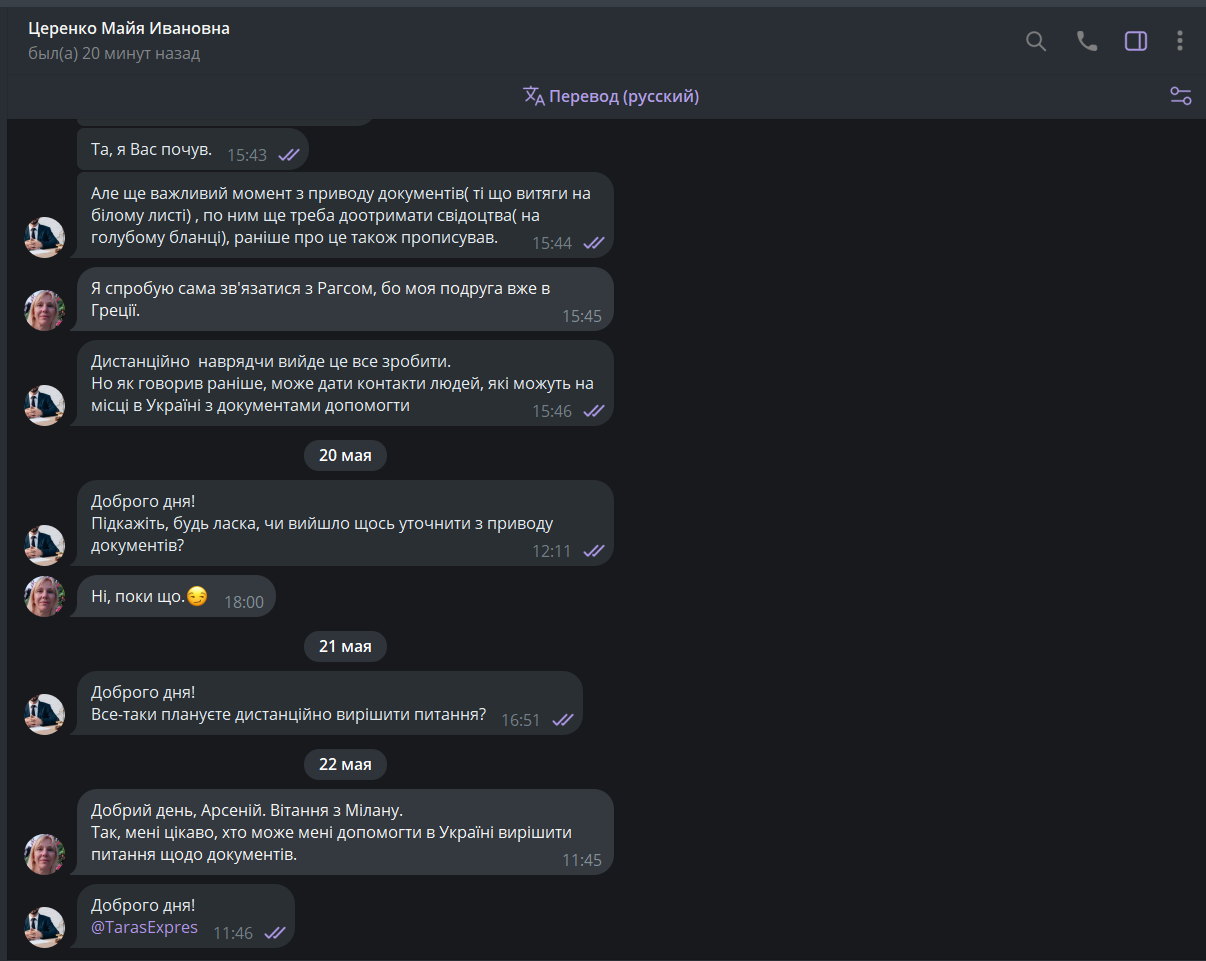Image resolution: width=1206 pixels, height=961 pixels.
Task: Click the 22 мая date badge
Action: pyautogui.click(x=345, y=764)
